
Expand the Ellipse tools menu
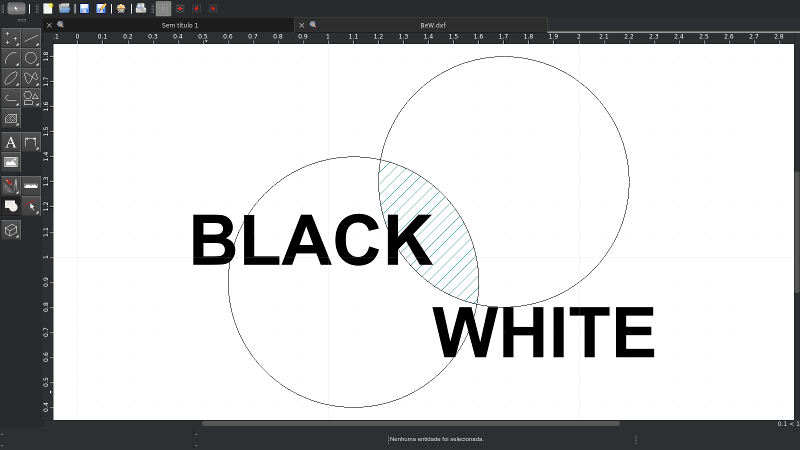(x=11, y=78)
